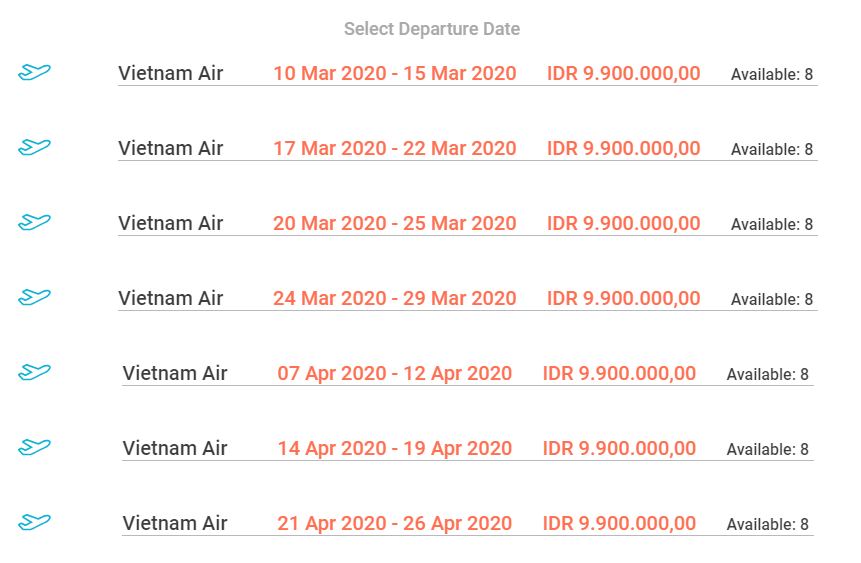This screenshot has height=563, width=861.
Task: Click the Vietnam Air label in the 07 Apr row
Action: 175,373
